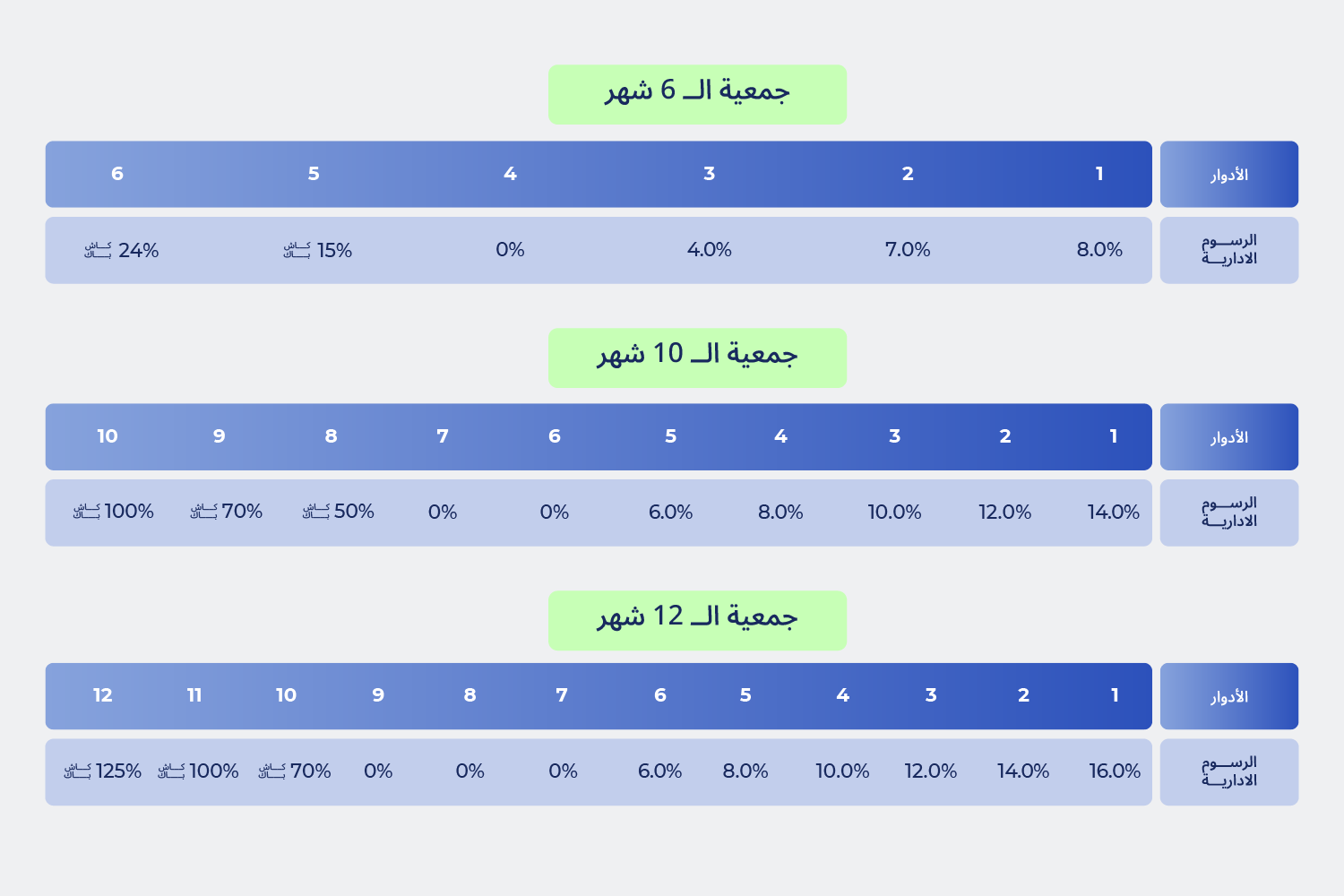Click the "جمعية الـ 6 شهر" title badge
This screenshot has width=1344, height=896.
(697, 94)
